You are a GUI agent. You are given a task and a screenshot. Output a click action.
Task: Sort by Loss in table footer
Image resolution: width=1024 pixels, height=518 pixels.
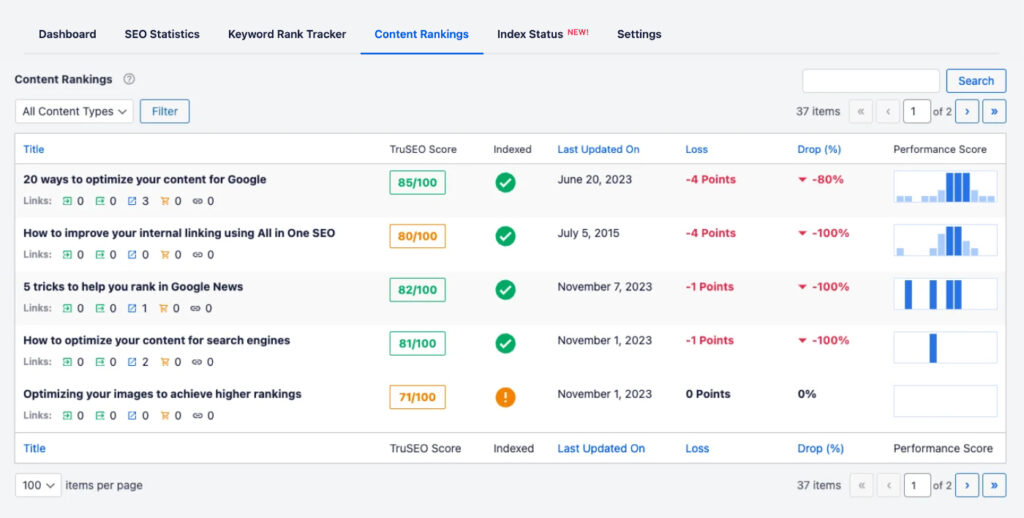click(697, 448)
